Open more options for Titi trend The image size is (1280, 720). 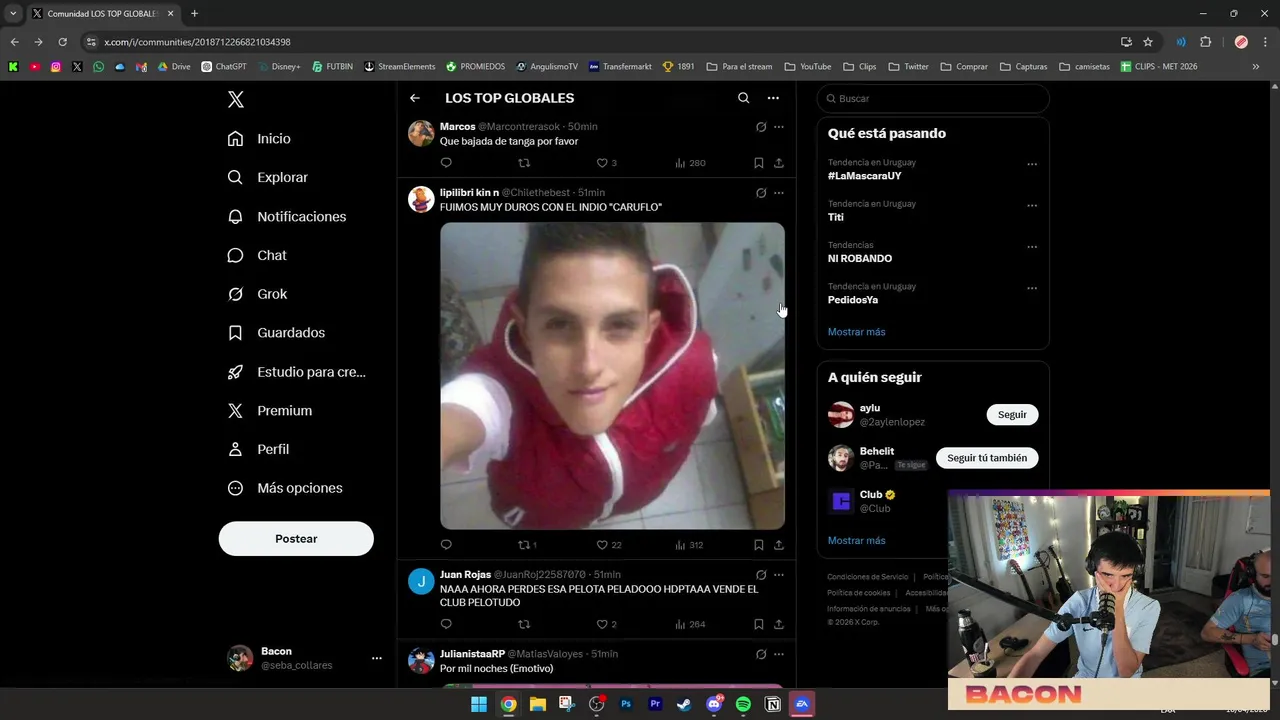click(x=1032, y=206)
